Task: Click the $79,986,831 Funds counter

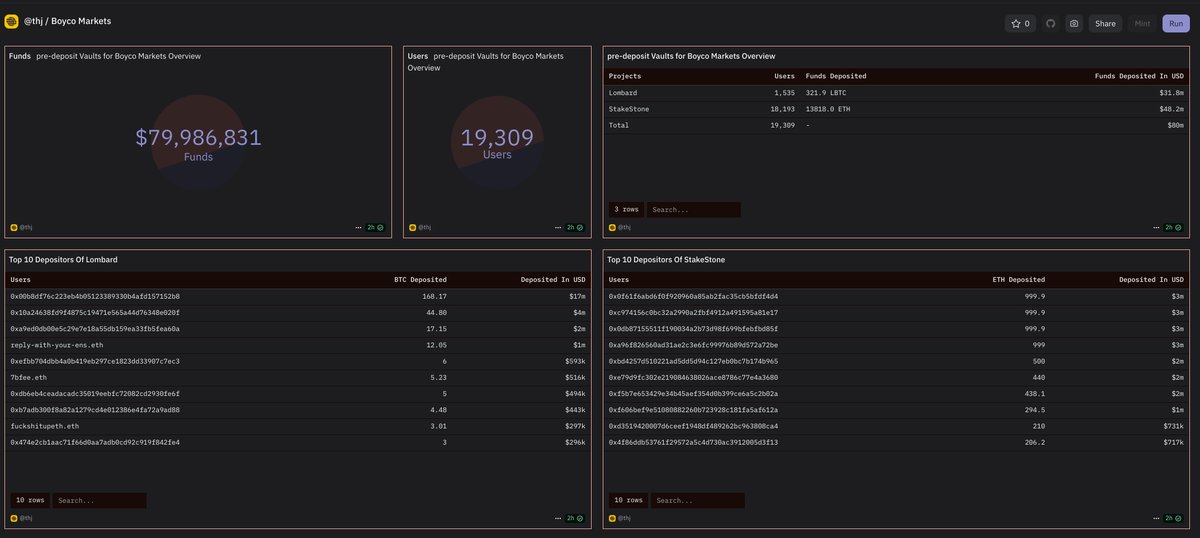Action: tap(198, 138)
